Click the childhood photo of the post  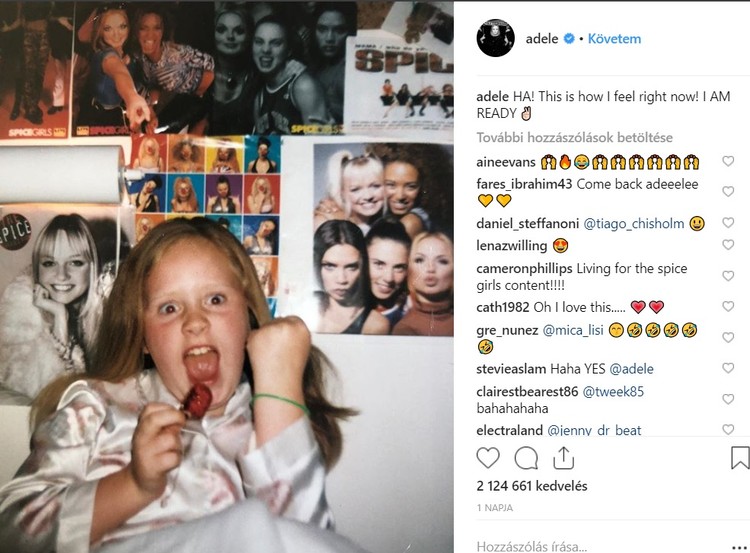pyautogui.click(x=227, y=277)
